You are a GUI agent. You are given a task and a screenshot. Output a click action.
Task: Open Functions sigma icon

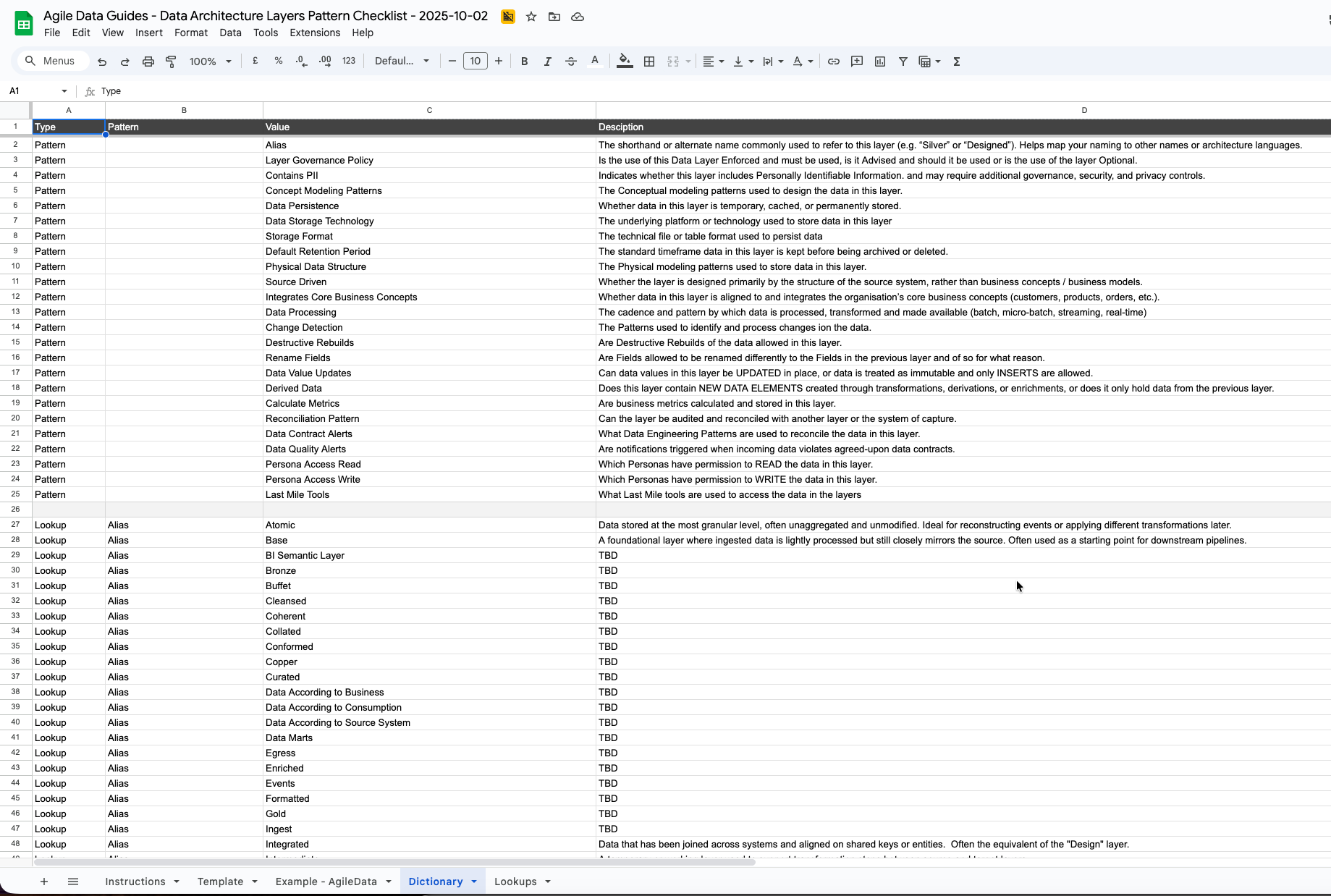pos(957,62)
